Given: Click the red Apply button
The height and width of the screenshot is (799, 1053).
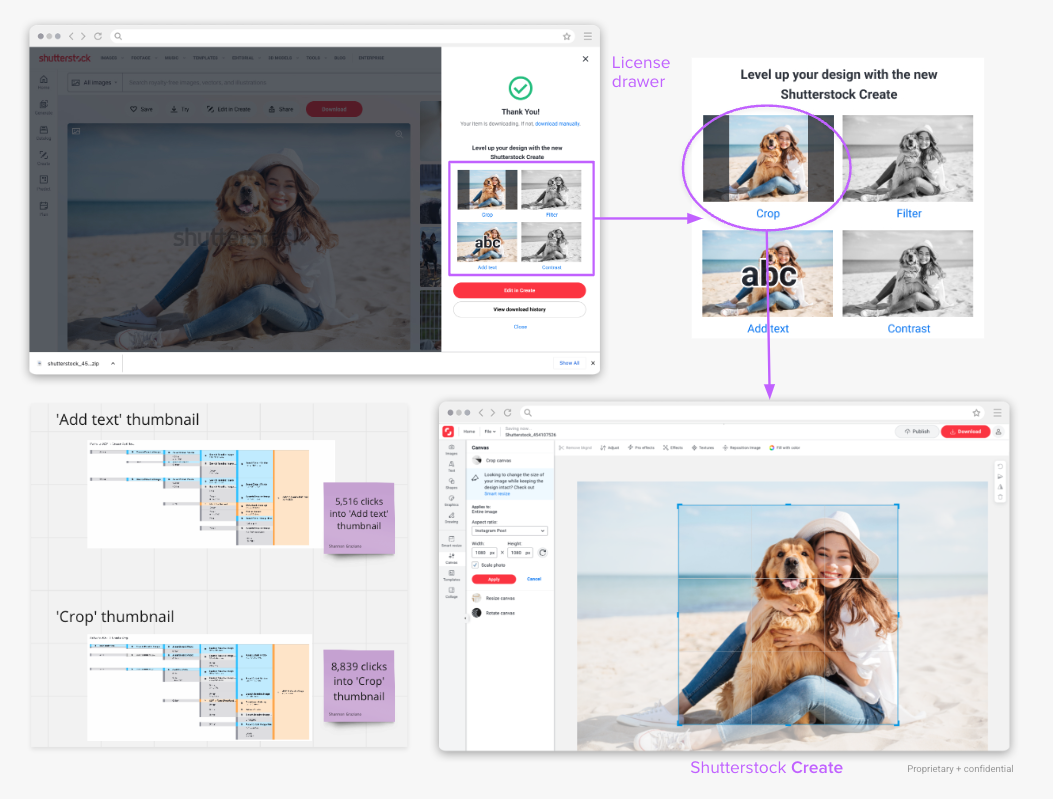Looking at the screenshot, I should coord(494,579).
